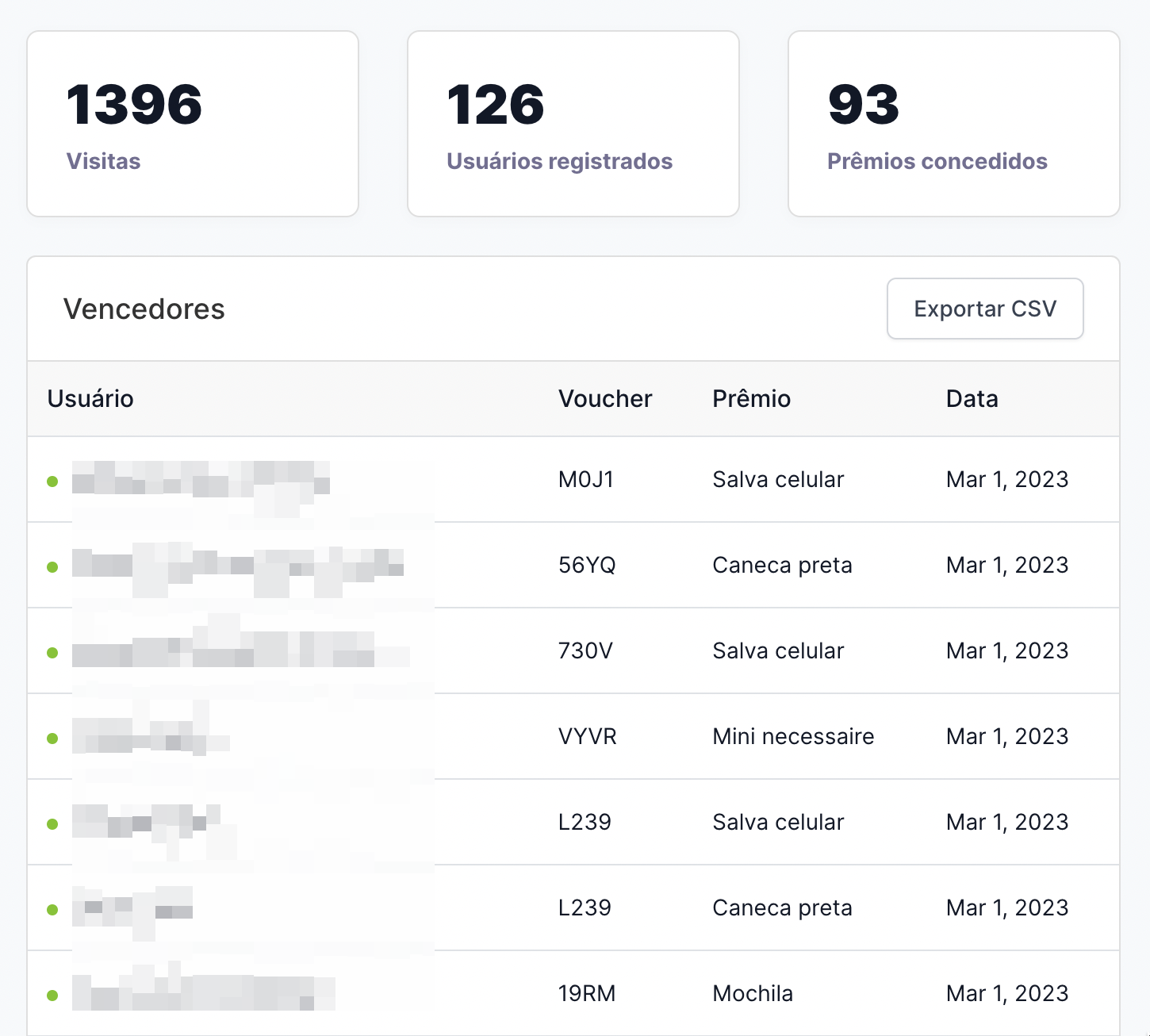Screen dimensions: 1150x1036
Task: Click the Exportar CSV button
Action: pos(985,309)
